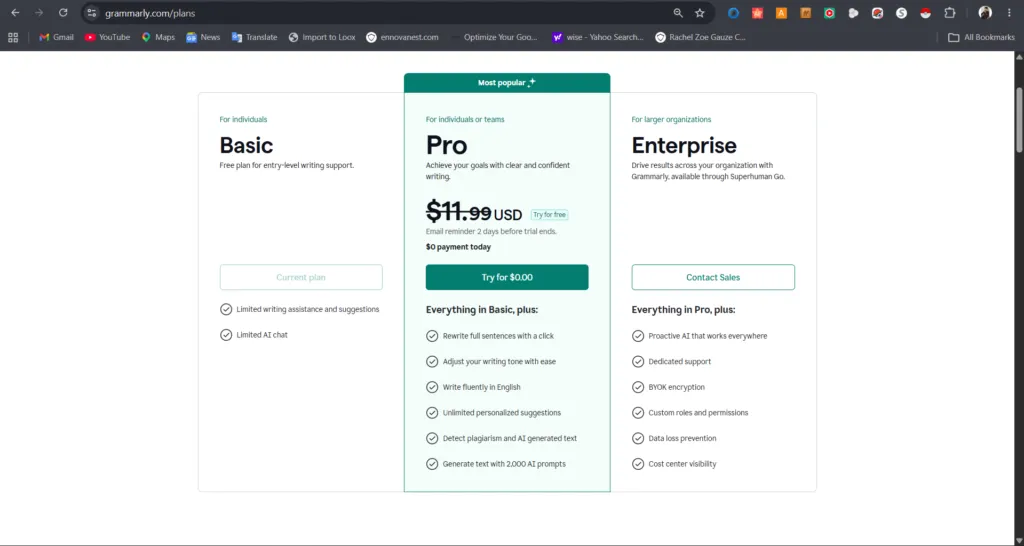Click the orange letter A extension icon

point(781,13)
